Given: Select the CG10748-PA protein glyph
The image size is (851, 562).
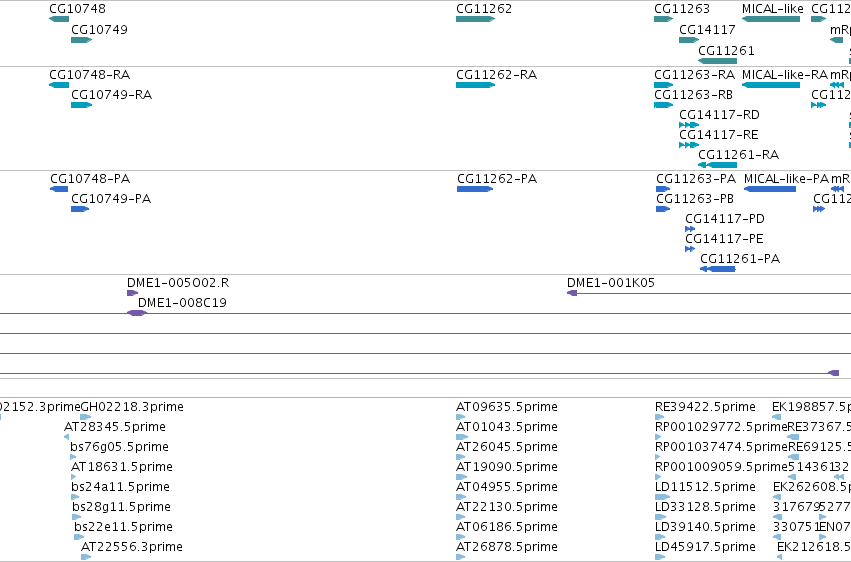Looking at the screenshot, I should [x=59, y=189].
